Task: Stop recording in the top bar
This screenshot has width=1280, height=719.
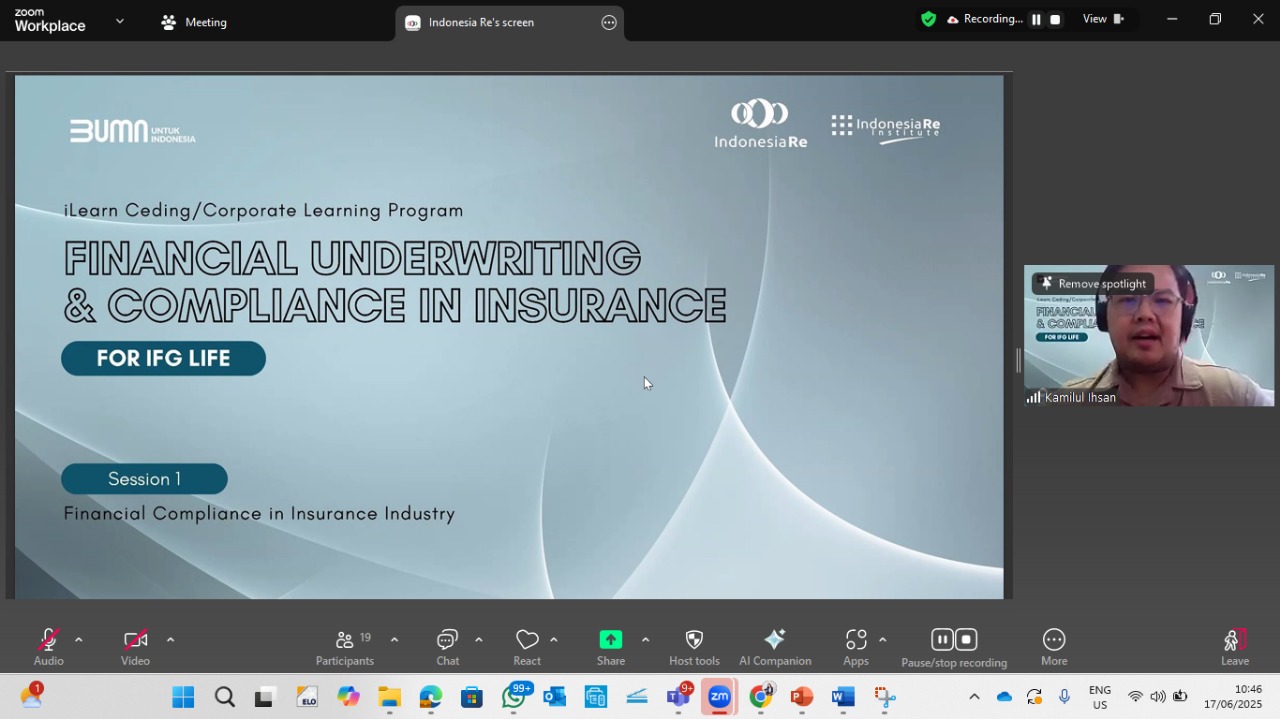Action: pyautogui.click(x=1055, y=19)
